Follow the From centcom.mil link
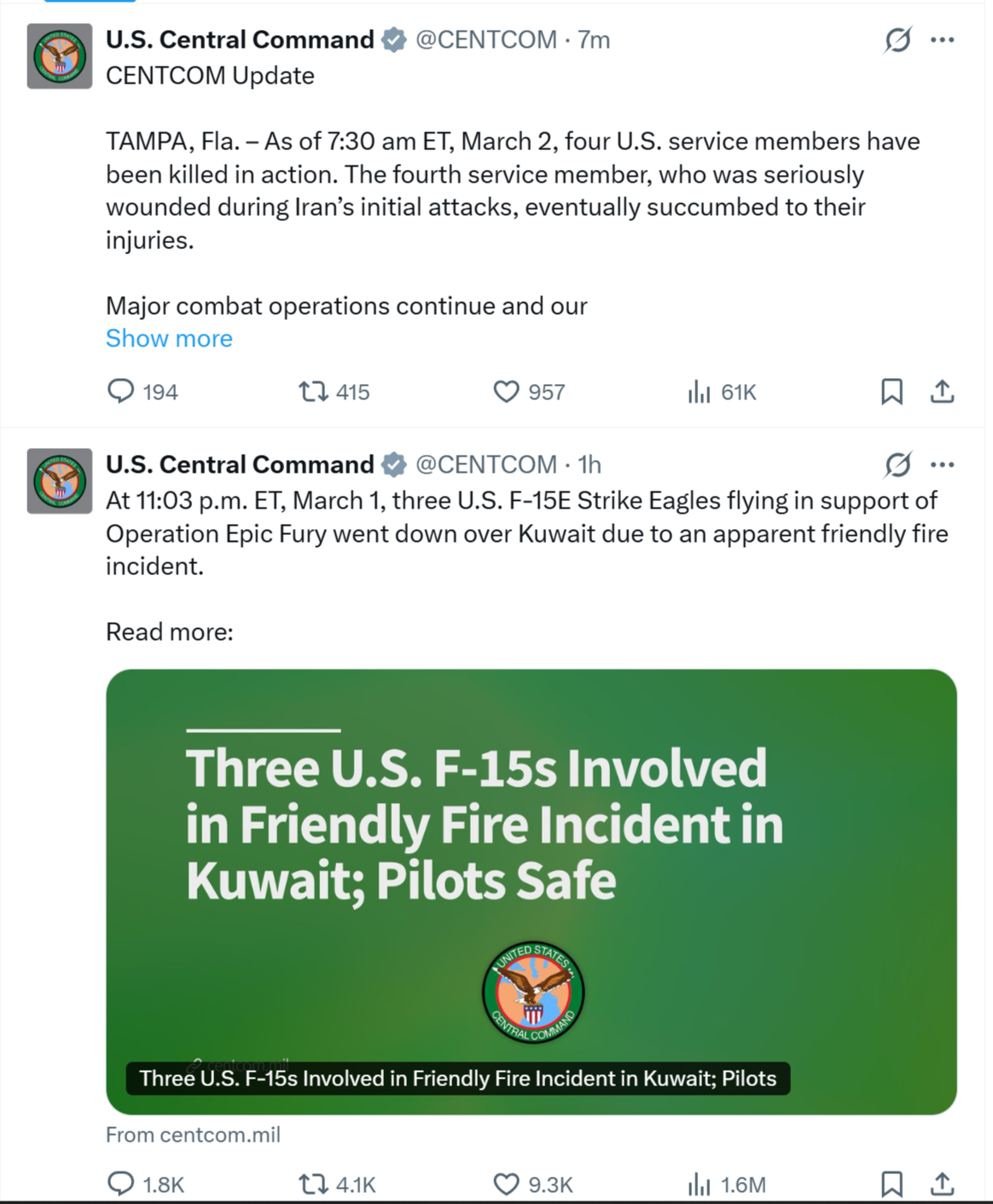The width and height of the screenshot is (993, 1204). pyautogui.click(x=193, y=1135)
